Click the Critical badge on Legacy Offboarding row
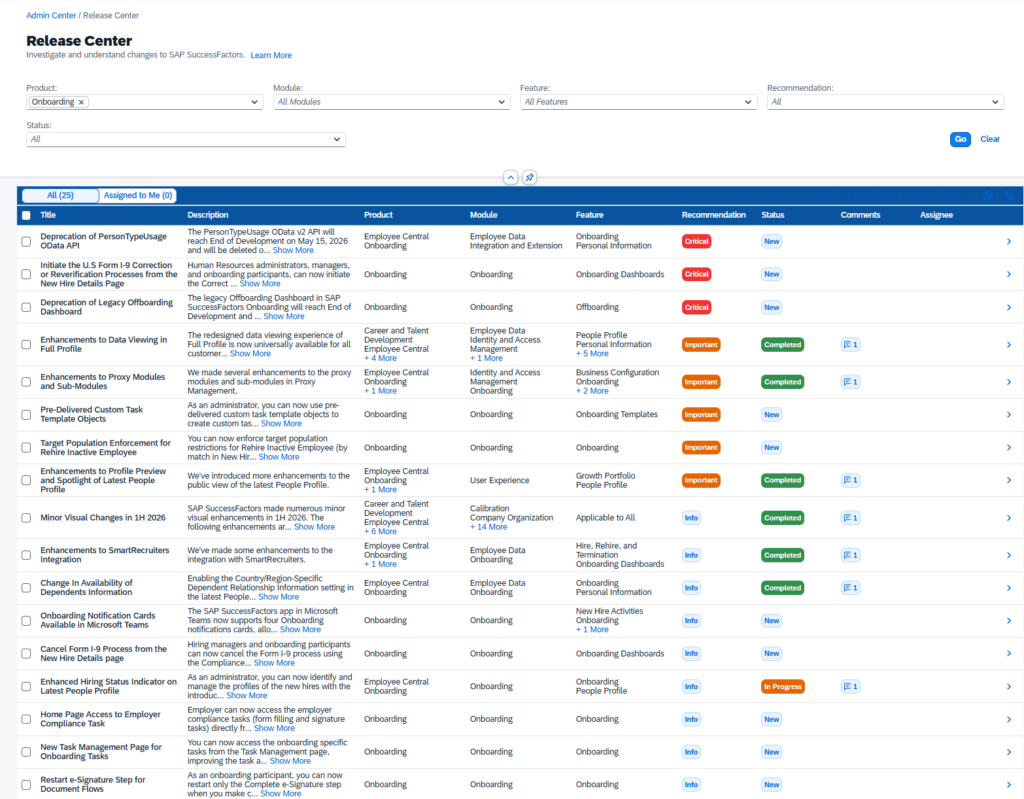This screenshot has height=799, width=1024. [696, 307]
